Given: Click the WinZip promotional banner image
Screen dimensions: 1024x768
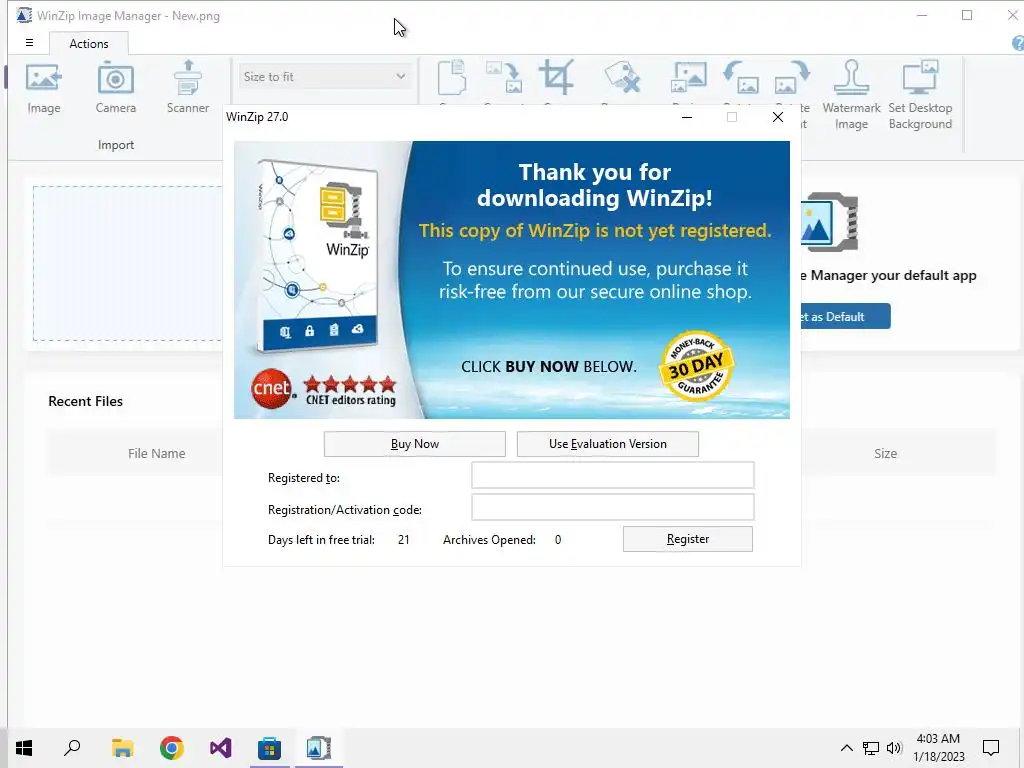Looking at the screenshot, I should (512, 280).
